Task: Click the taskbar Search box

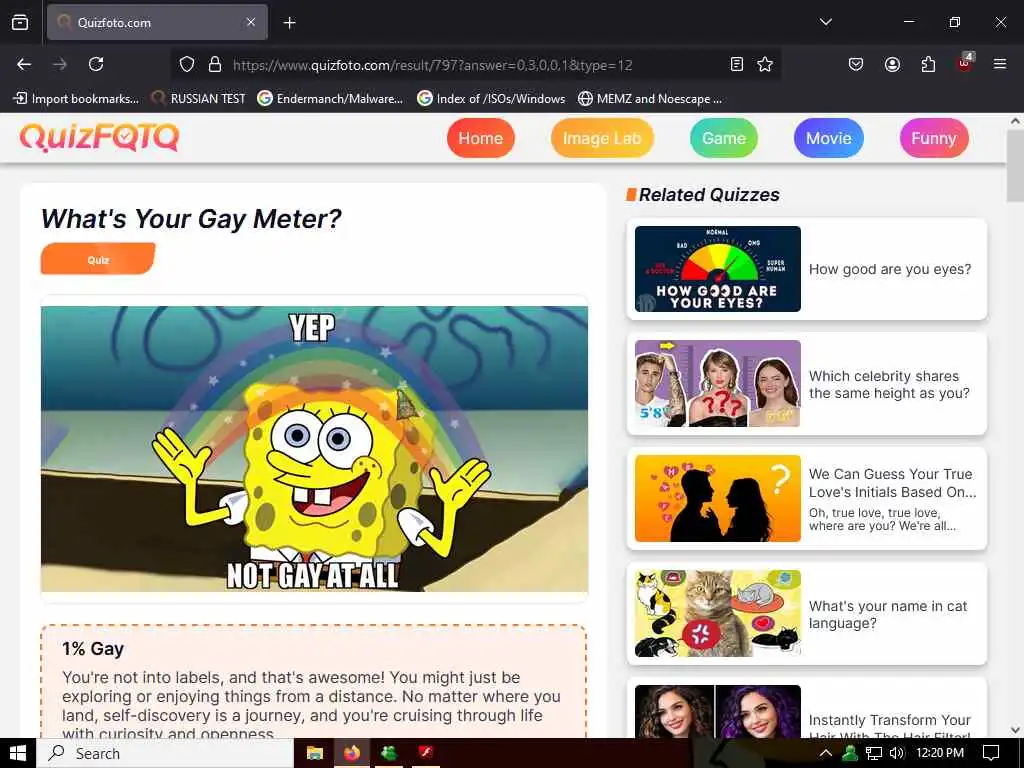Action: point(165,753)
